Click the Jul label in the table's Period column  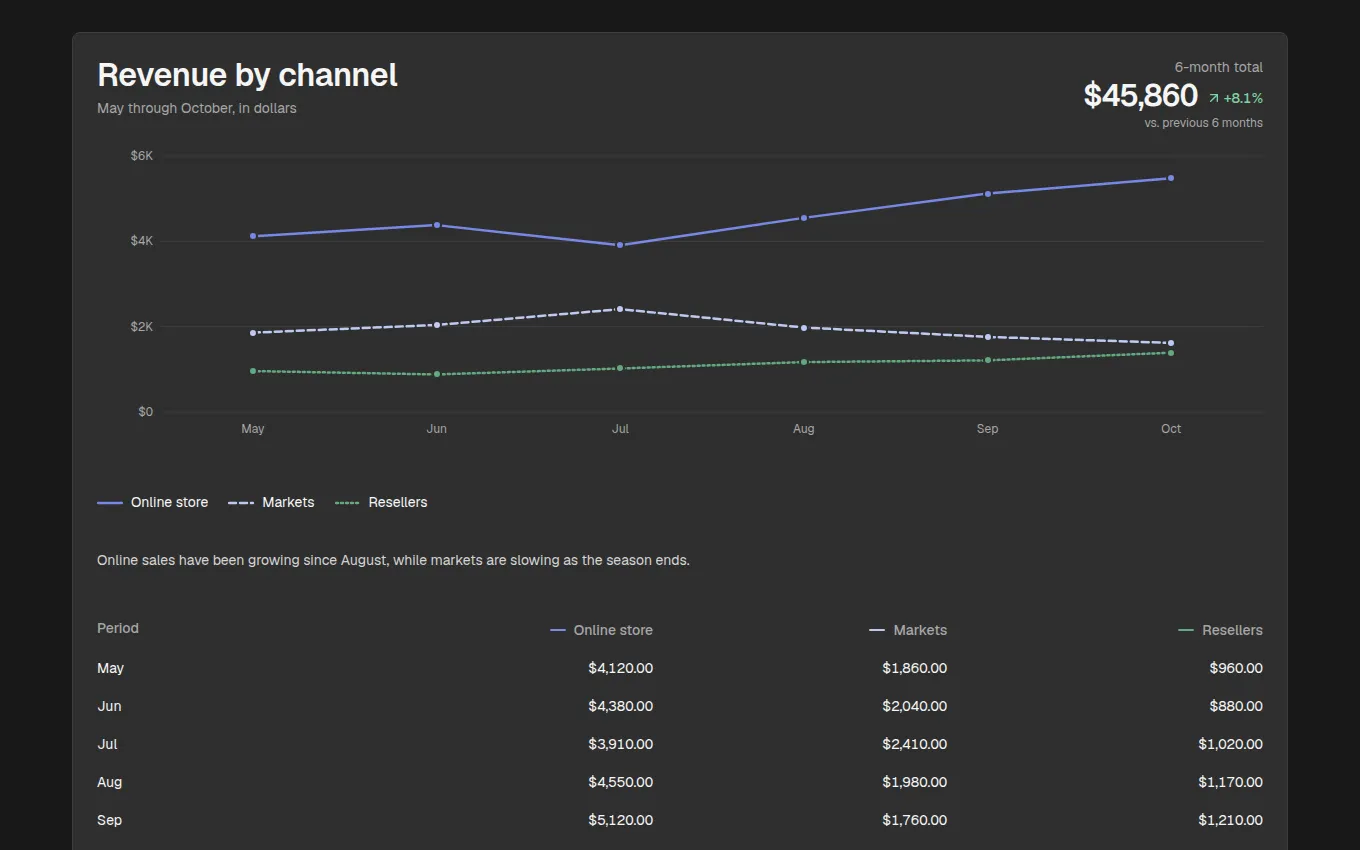tap(107, 744)
